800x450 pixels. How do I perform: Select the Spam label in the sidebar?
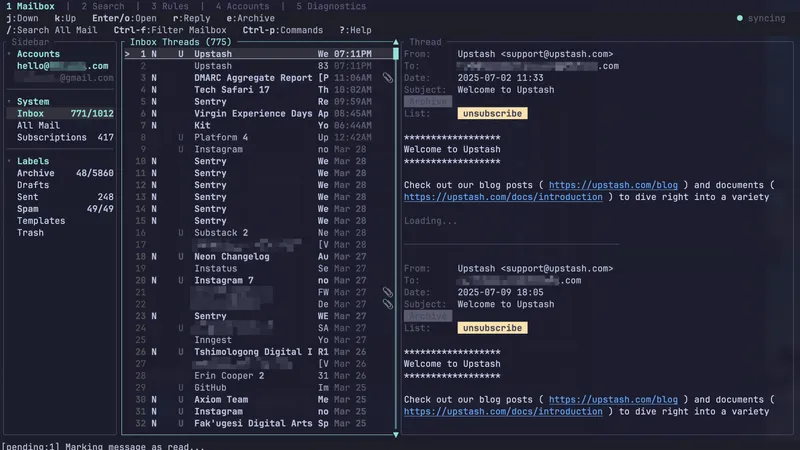29,209
